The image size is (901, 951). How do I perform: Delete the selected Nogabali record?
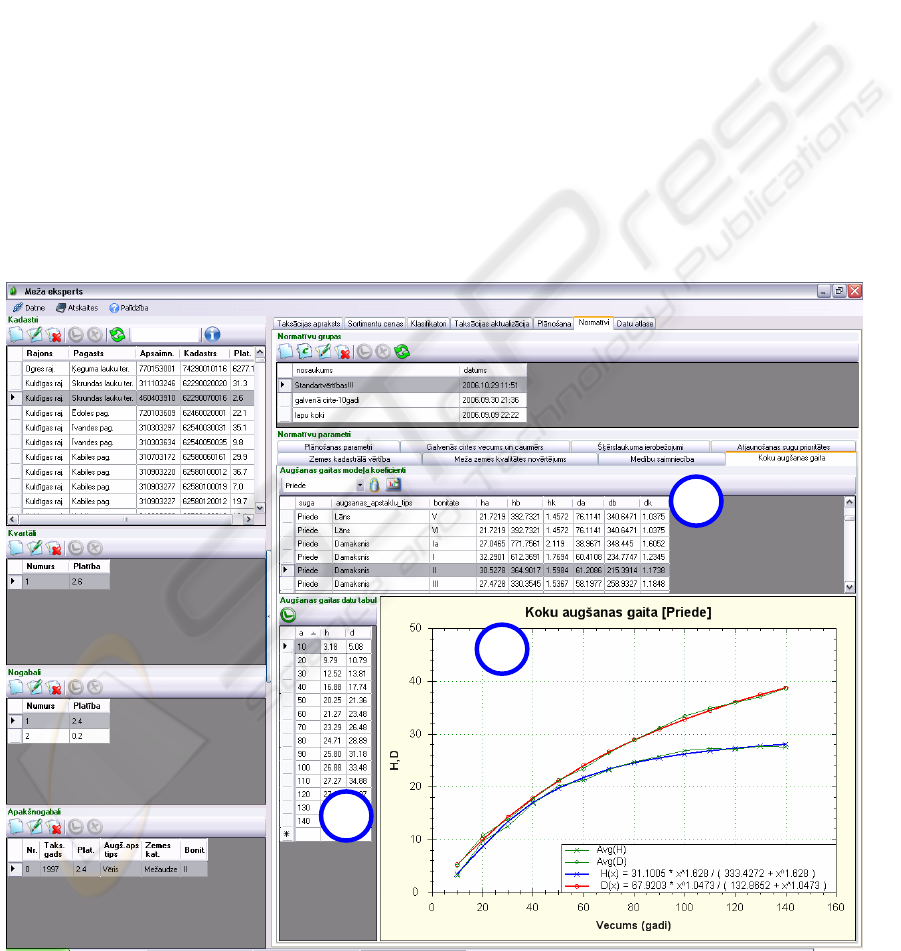(x=55, y=688)
